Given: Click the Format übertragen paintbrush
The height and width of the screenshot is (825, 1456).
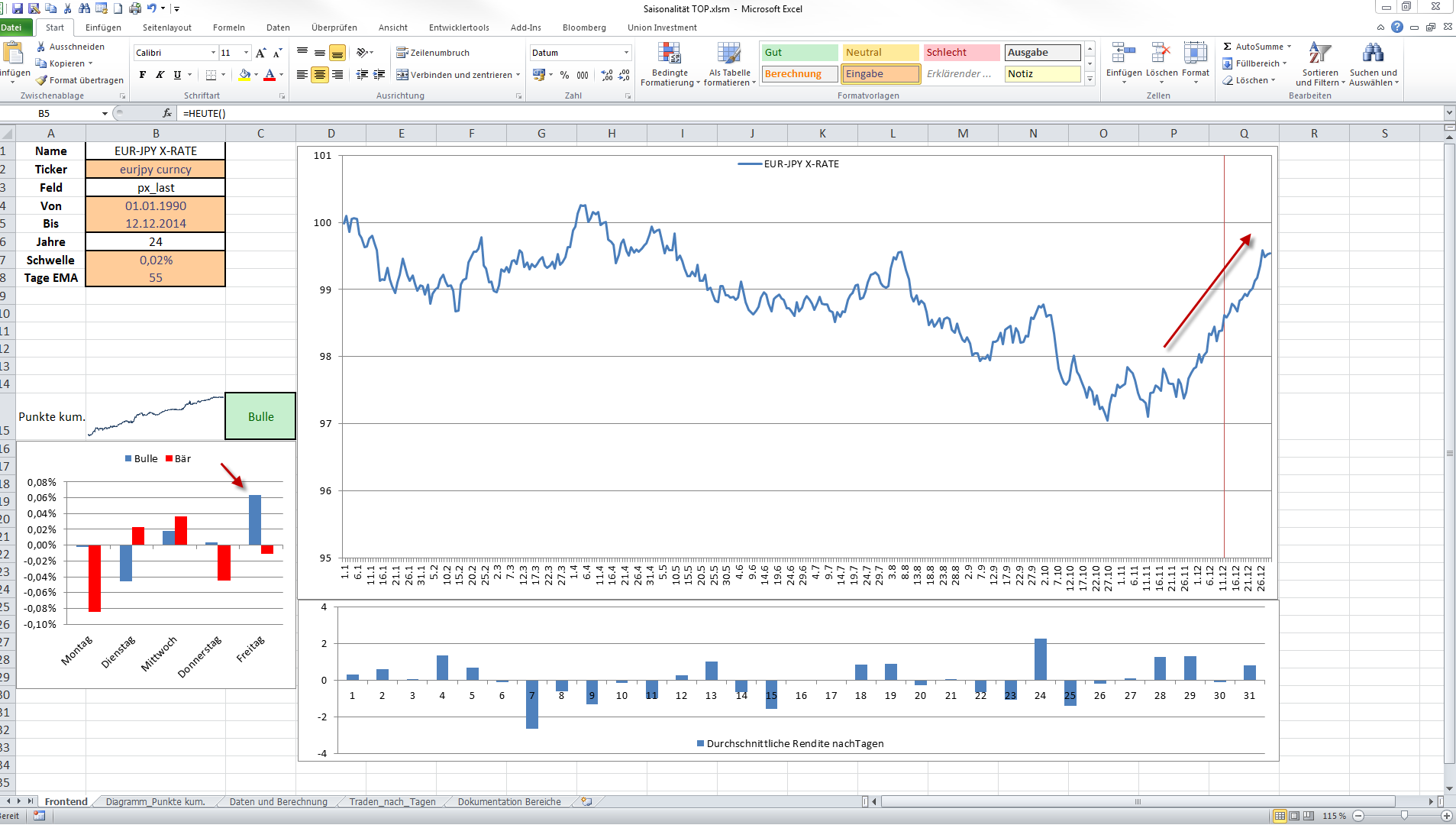Looking at the screenshot, I should pyautogui.click(x=42, y=80).
